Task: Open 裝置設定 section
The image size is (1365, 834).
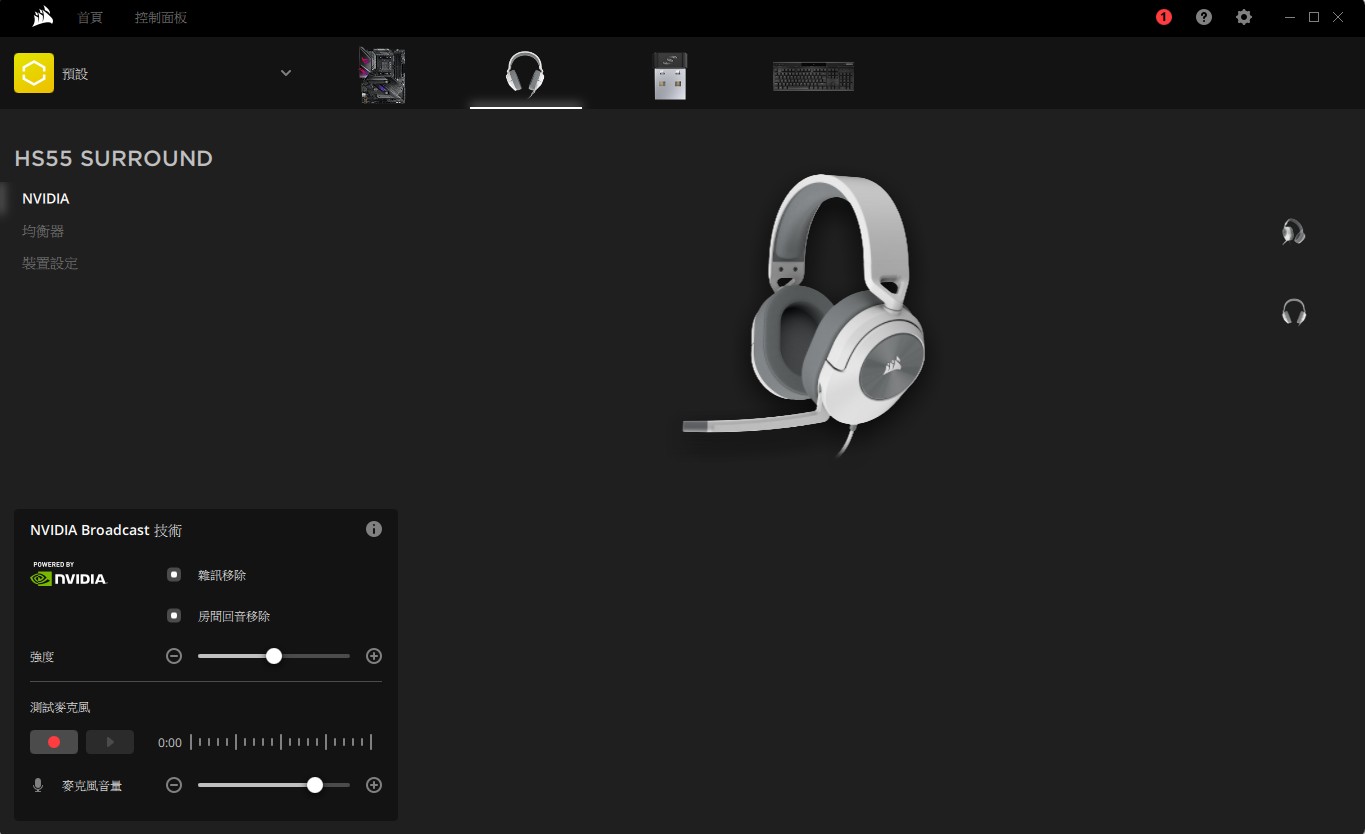Action: point(50,263)
